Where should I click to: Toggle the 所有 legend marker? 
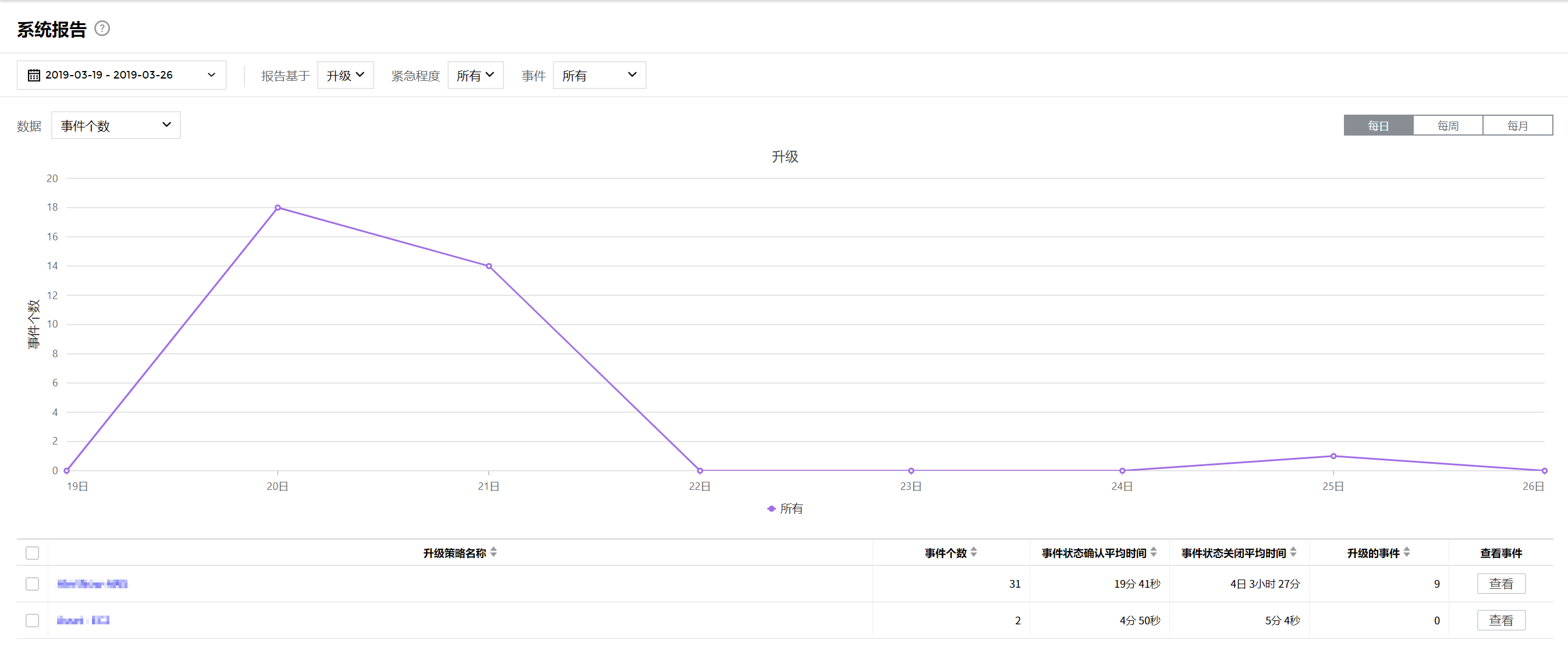tap(771, 509)
